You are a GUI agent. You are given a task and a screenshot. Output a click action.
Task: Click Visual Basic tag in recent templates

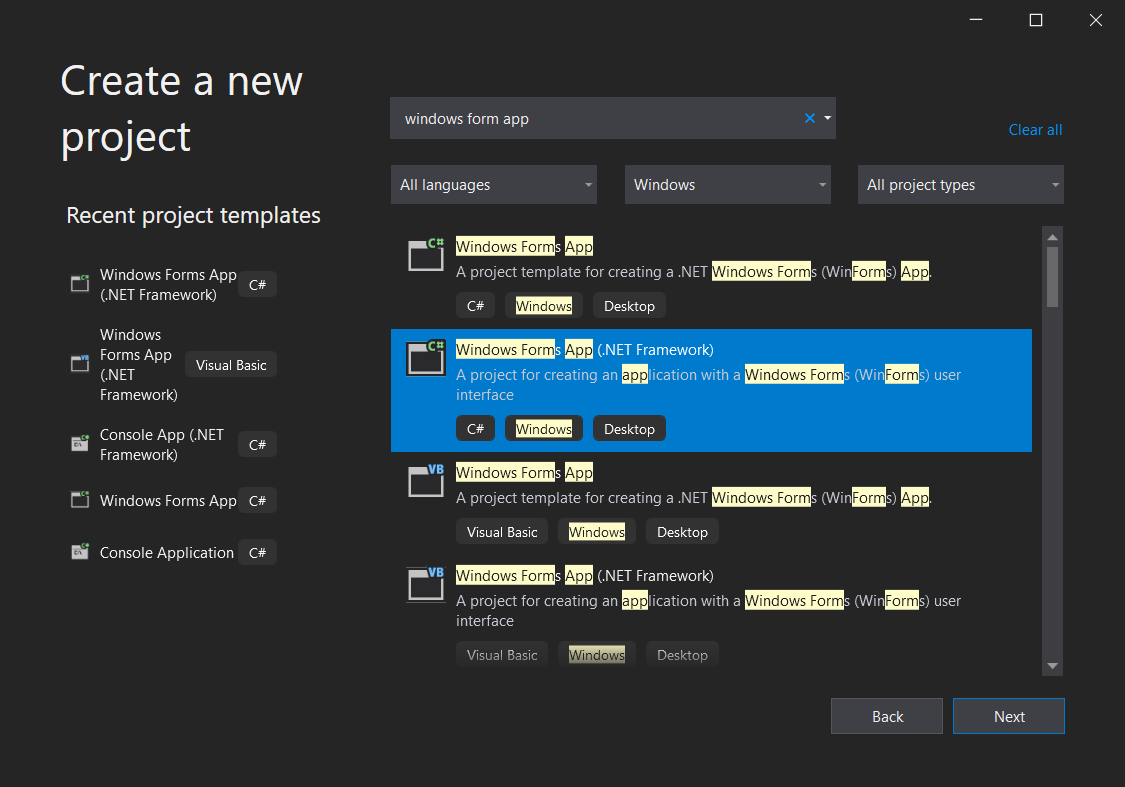pyautogui.click(x=231, y=365)
